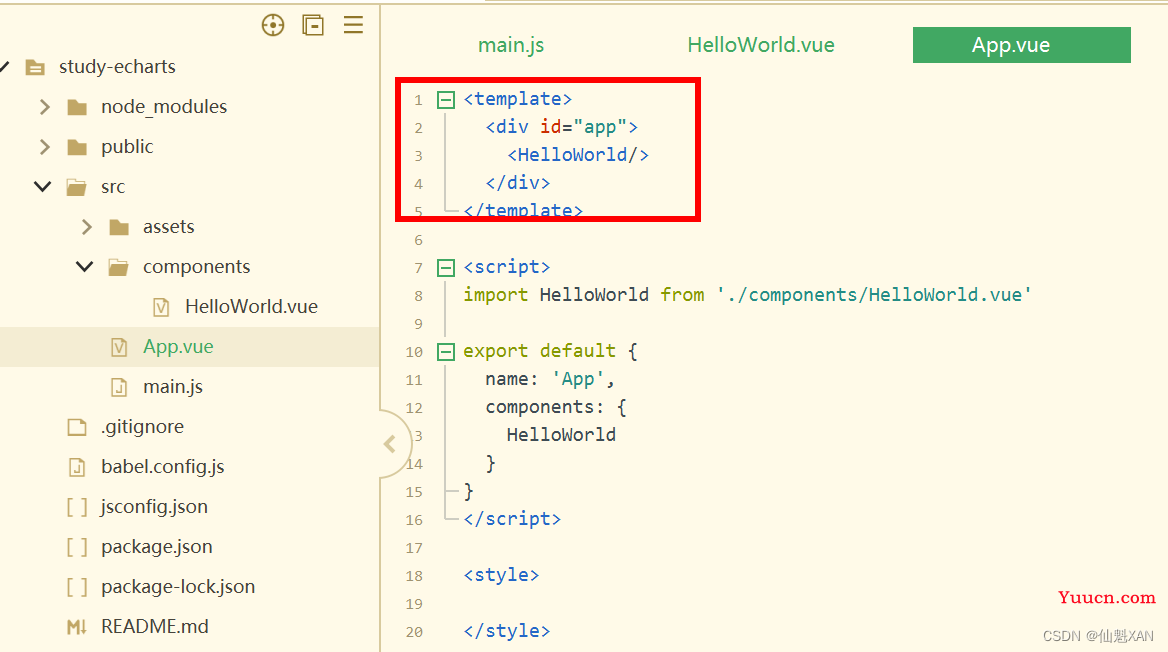Collapse the src folder chevron
The width and height of the screenshot is (1168, 652).
[x=43, y=186]
